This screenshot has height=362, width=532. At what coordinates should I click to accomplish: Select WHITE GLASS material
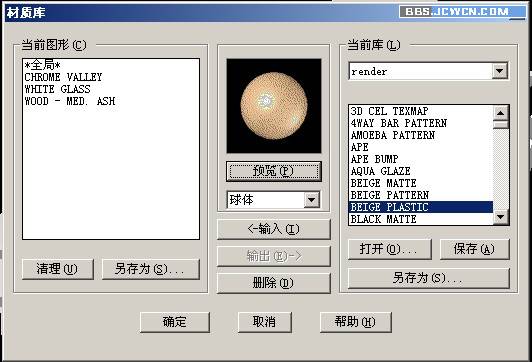click(x=57, y=89)
